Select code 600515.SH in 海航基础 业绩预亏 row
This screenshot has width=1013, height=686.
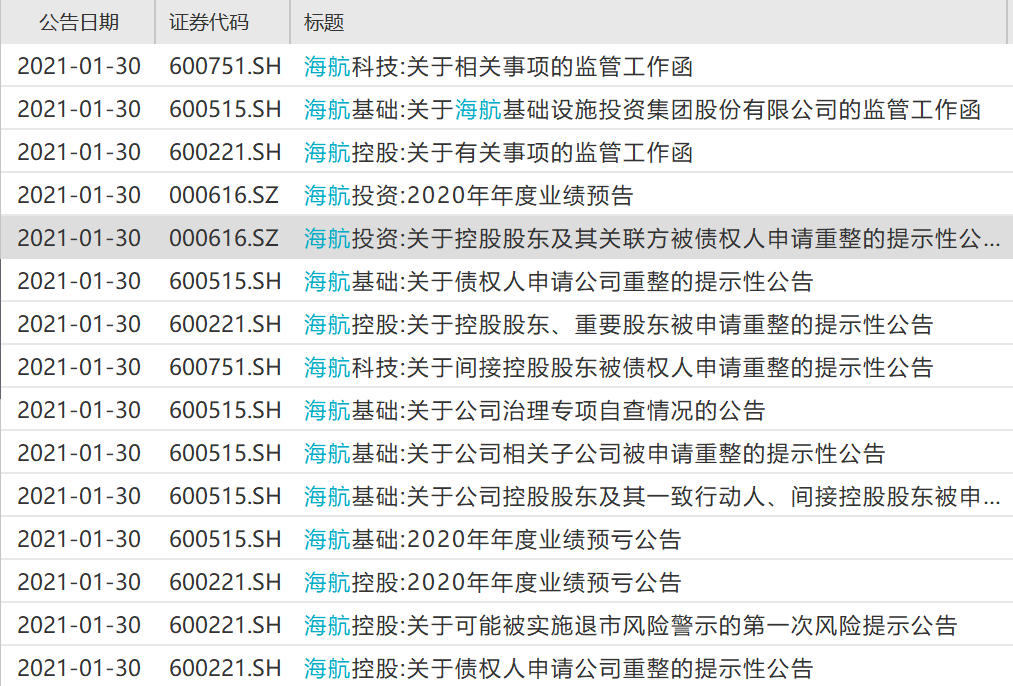(225, 539)
